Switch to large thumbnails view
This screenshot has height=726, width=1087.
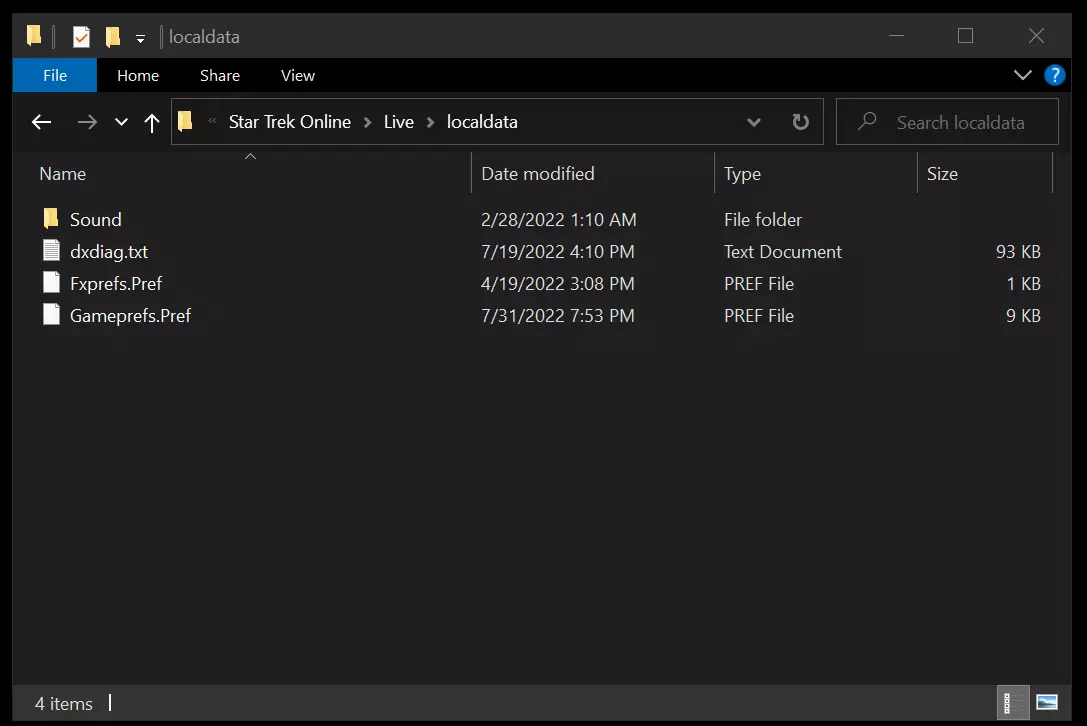coord(1047,702)
